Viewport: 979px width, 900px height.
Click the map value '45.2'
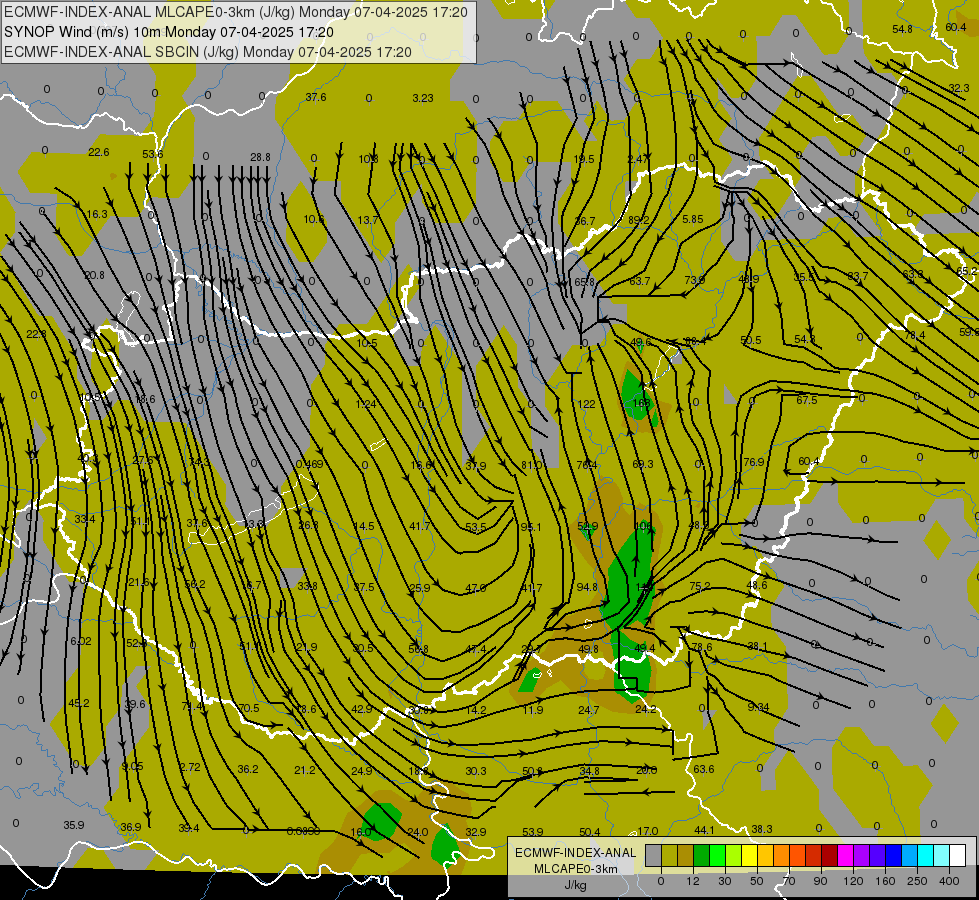pyautogui.click(x=79, y=703)
